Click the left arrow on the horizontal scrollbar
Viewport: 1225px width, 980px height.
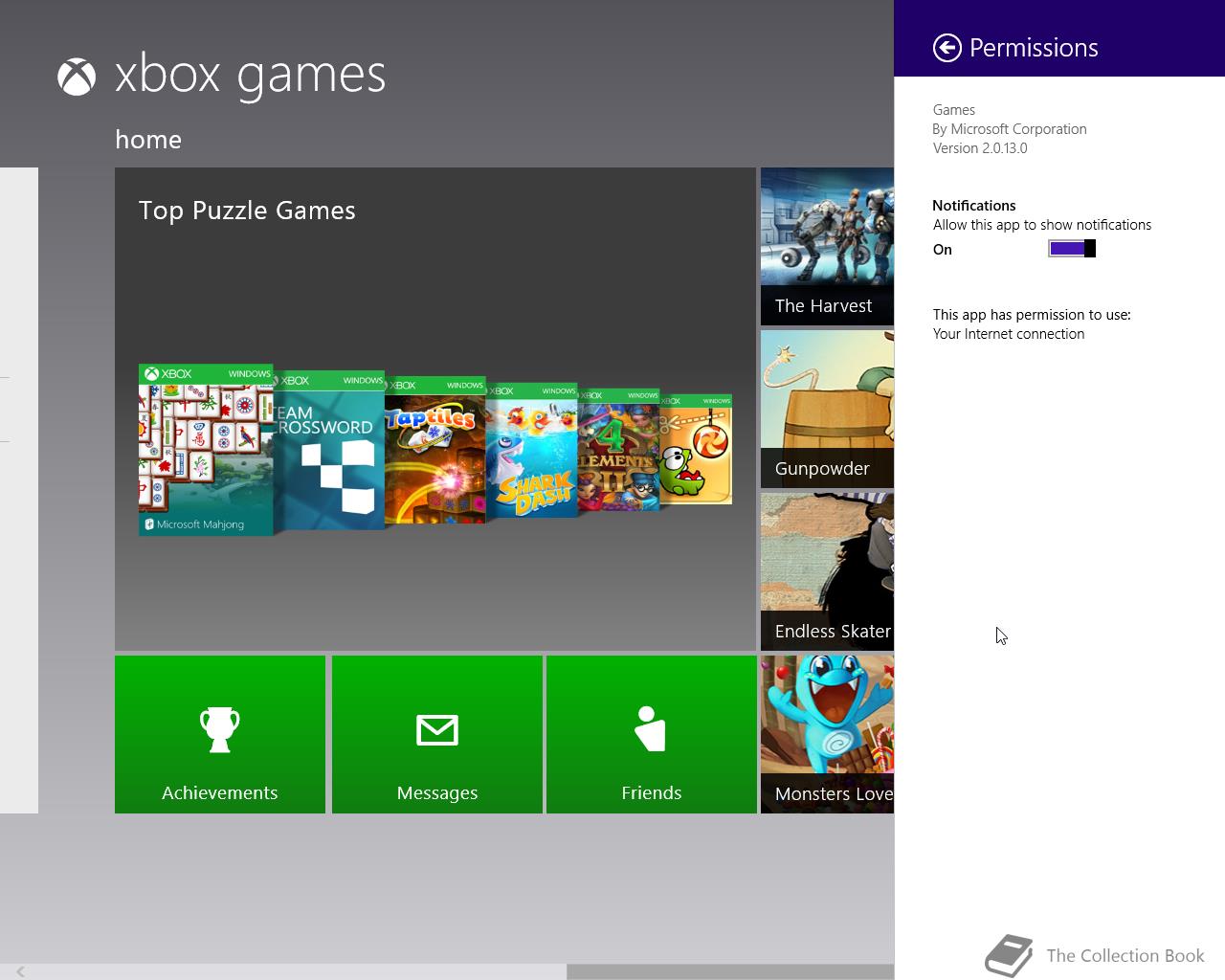click(x=20, y=972)
